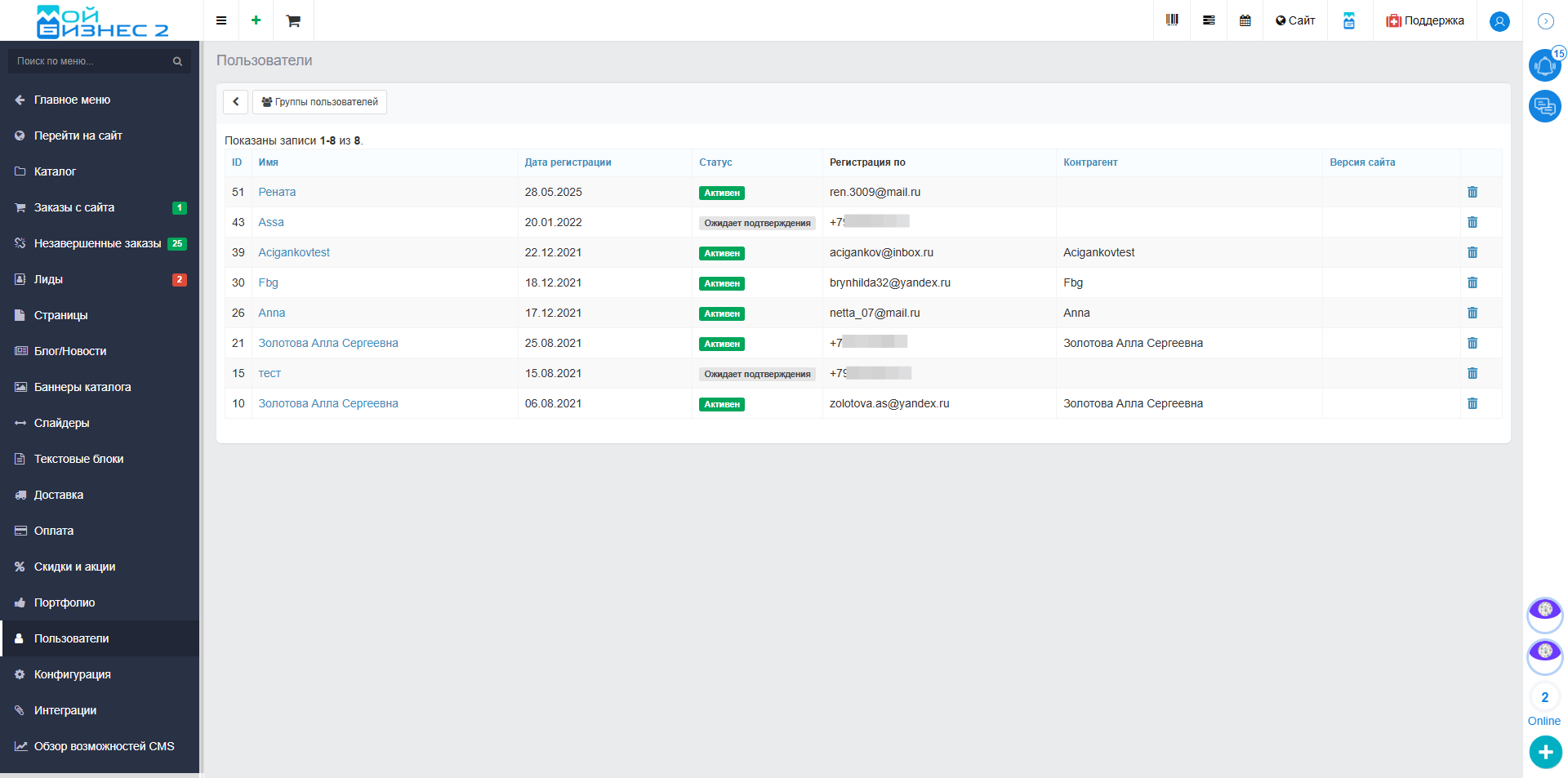Open Интеграции sidebar item
Screen dimensions: 1568x778
click(100, 710)
